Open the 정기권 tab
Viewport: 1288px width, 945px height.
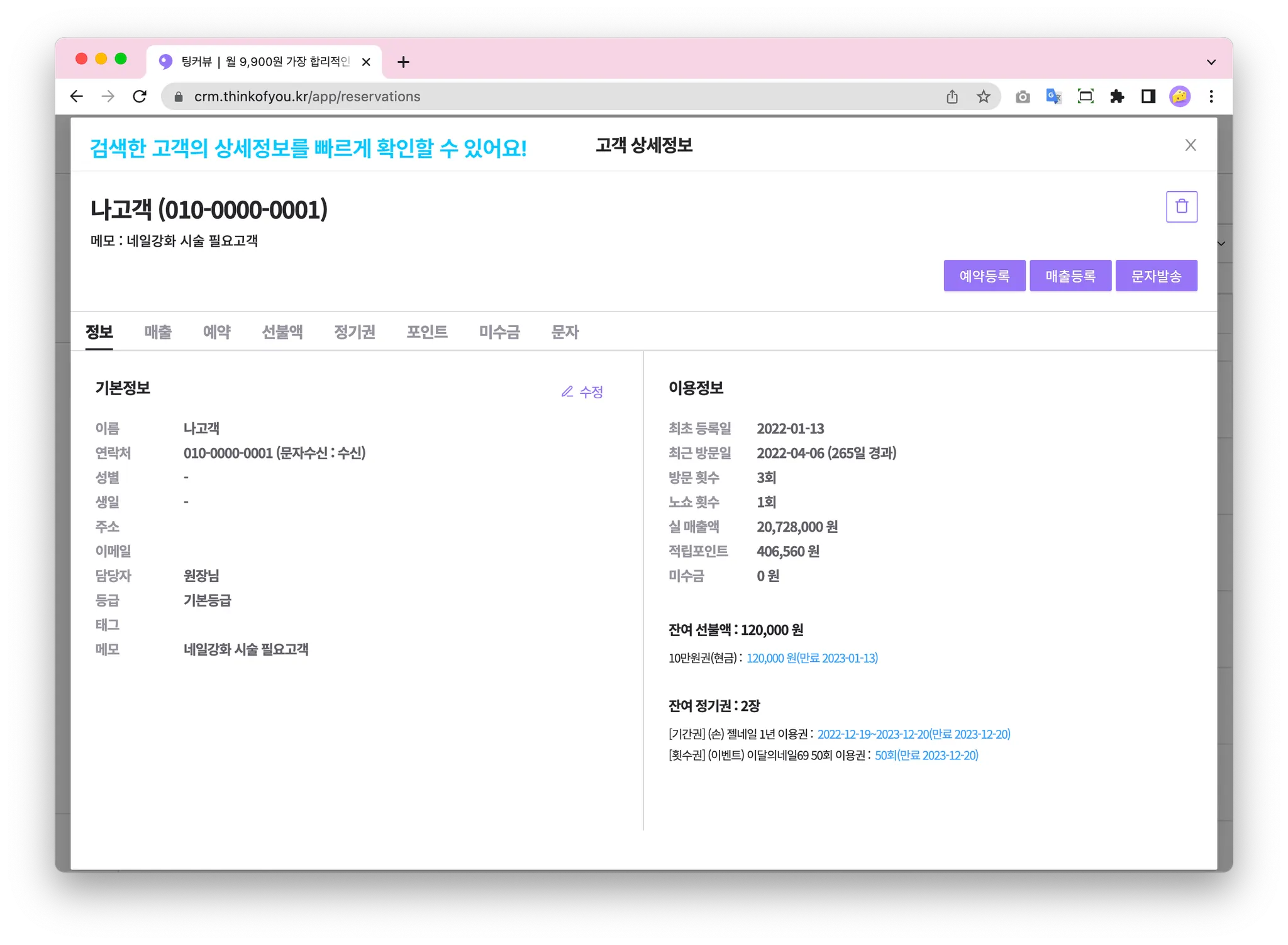point(355,332)
